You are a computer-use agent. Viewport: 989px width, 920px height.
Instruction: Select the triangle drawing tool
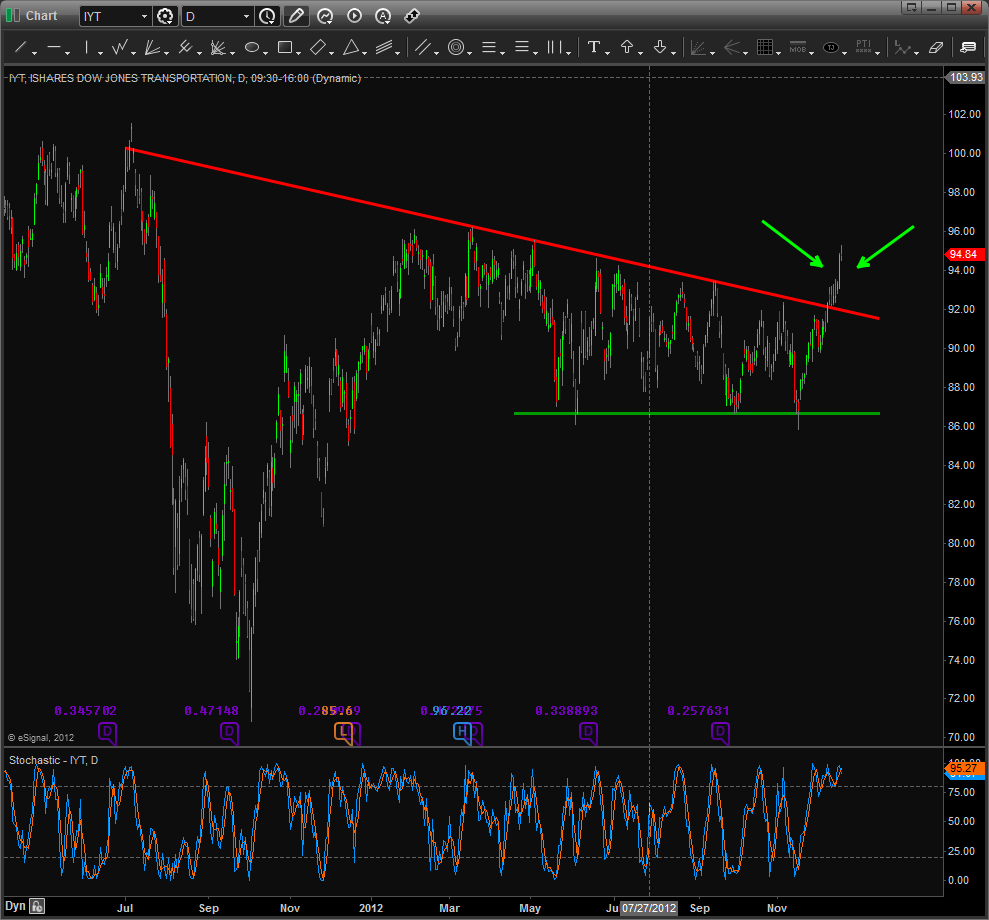coord(351,47)
